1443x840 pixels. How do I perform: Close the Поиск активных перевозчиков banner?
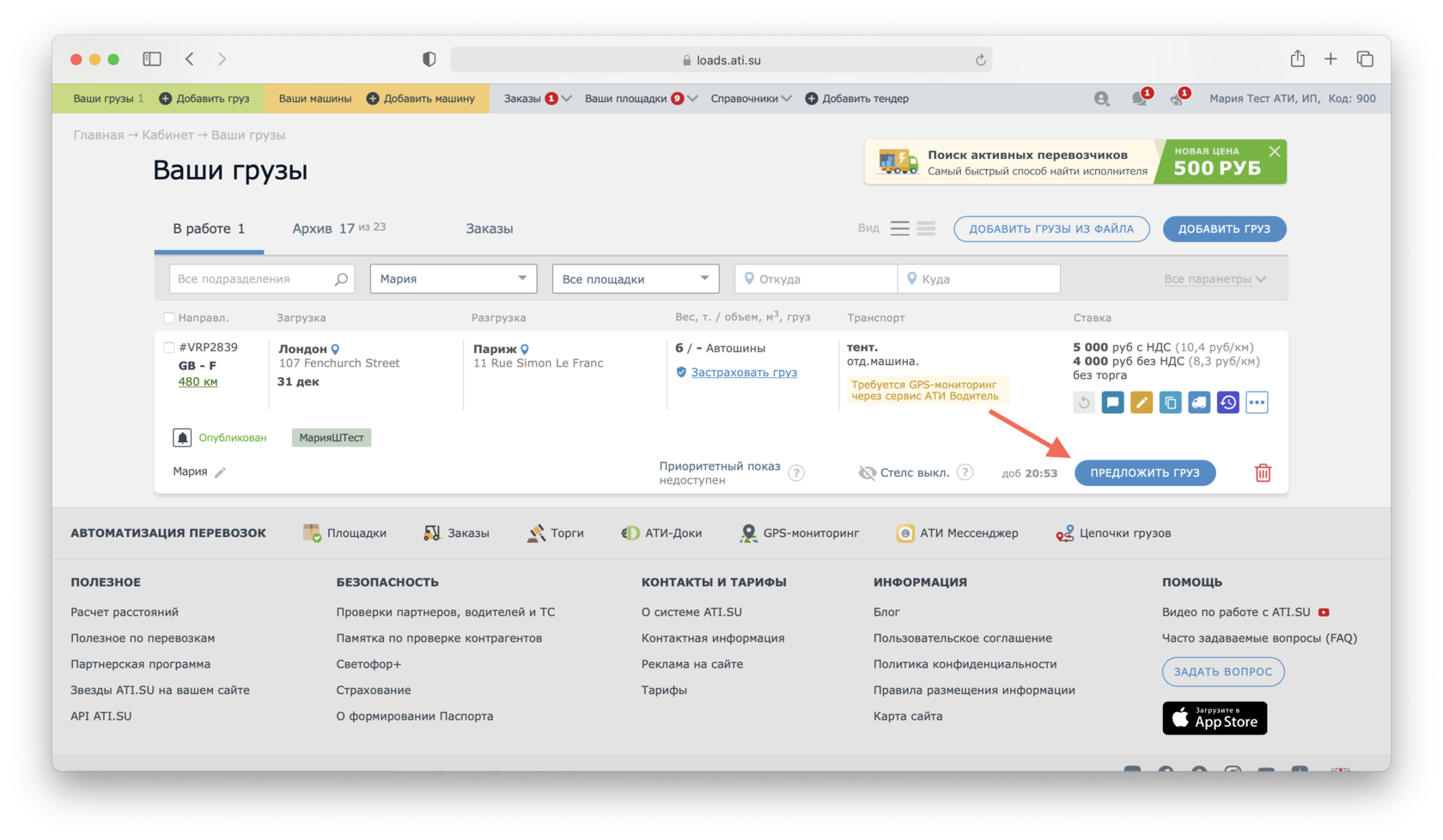(1275, 151)
